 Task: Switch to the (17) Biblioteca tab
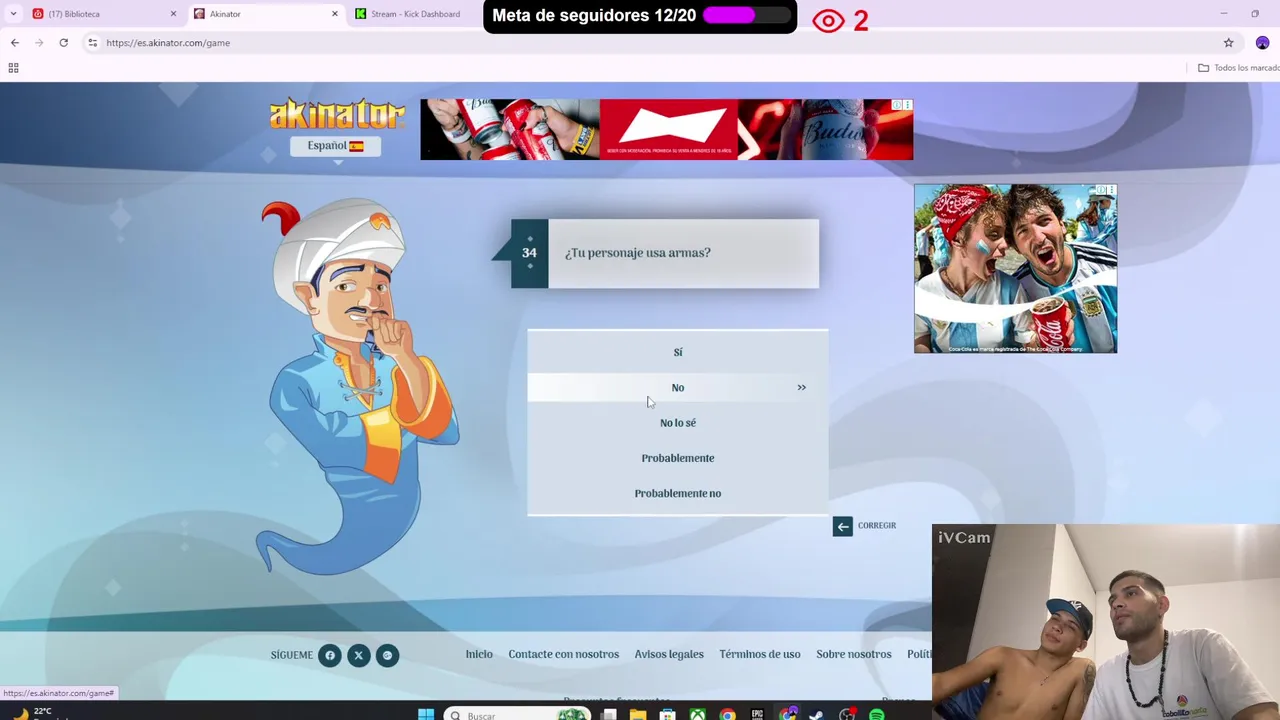coord(105,14)
